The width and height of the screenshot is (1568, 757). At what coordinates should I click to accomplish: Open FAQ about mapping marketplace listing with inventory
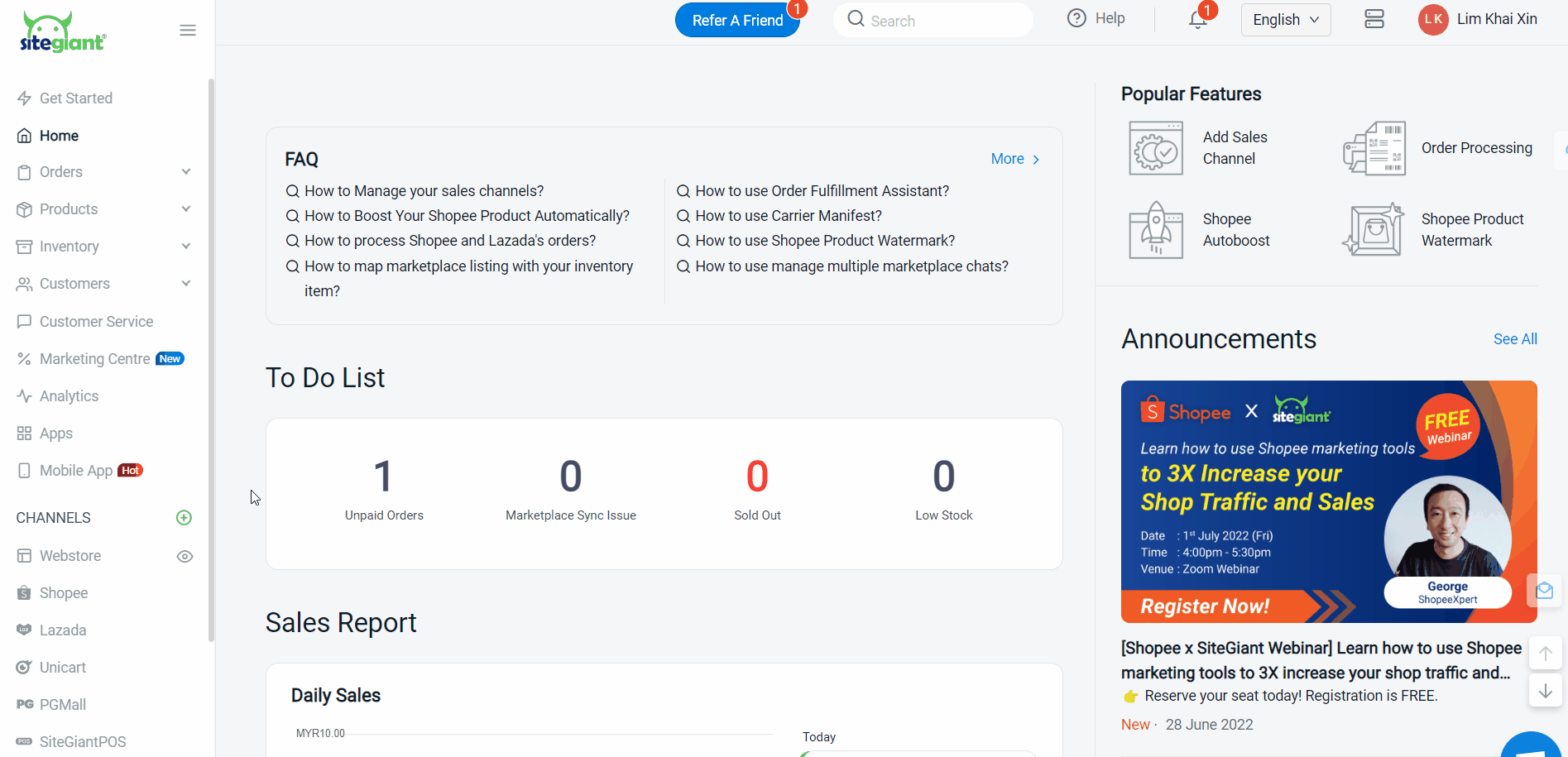(x=468, y=279)
